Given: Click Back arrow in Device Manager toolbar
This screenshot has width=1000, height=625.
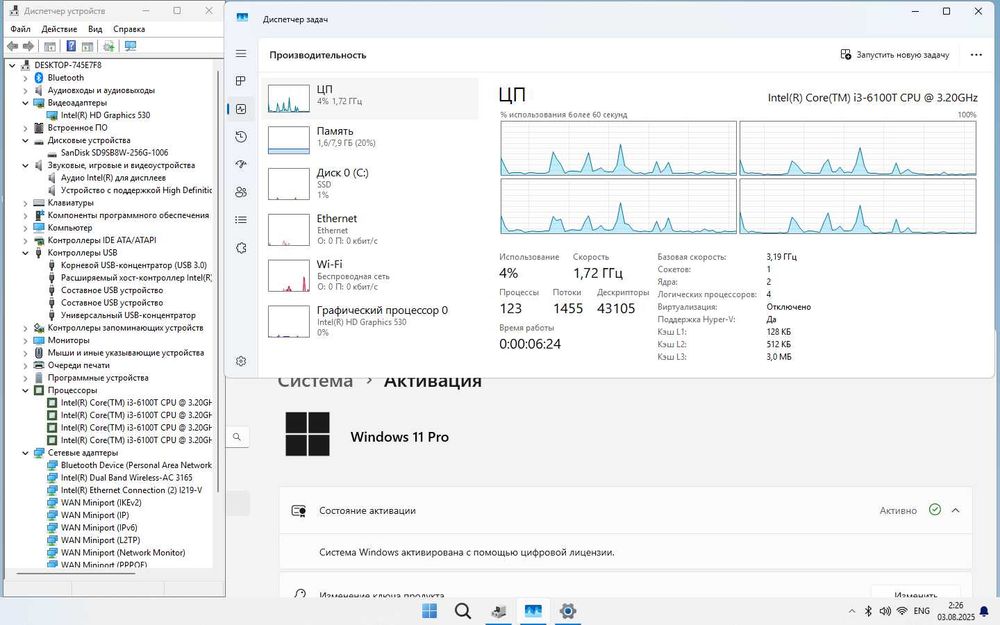Looking at the screenshot, I should (12, 46).
